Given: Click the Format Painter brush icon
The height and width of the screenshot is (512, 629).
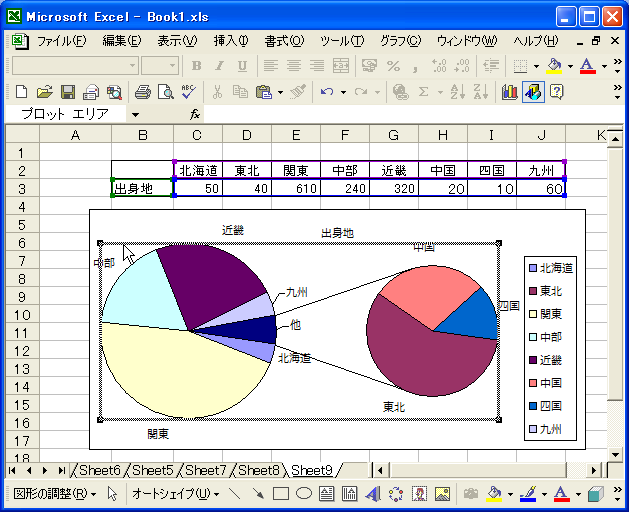Looking at the screenshot, I should click(x=298, y=92).
